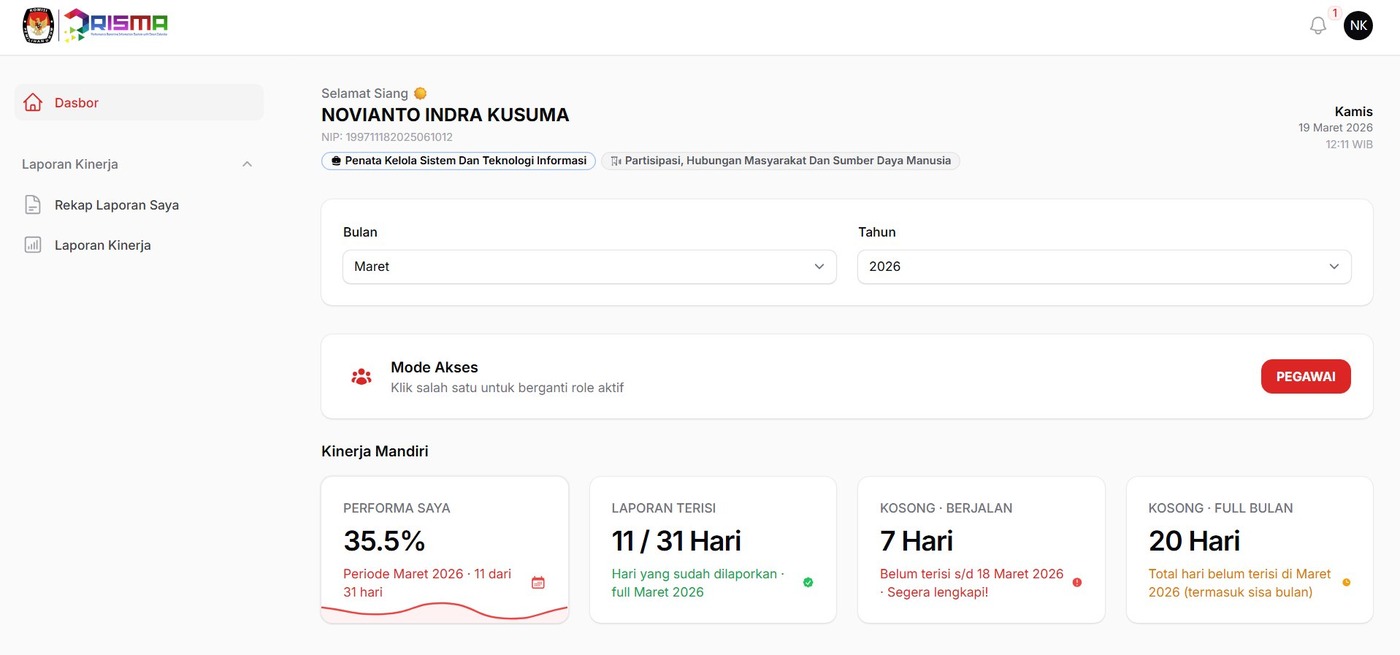
Task: Click yellow indicator on Kosong Full Bulan card
Action: (1346, 580)
